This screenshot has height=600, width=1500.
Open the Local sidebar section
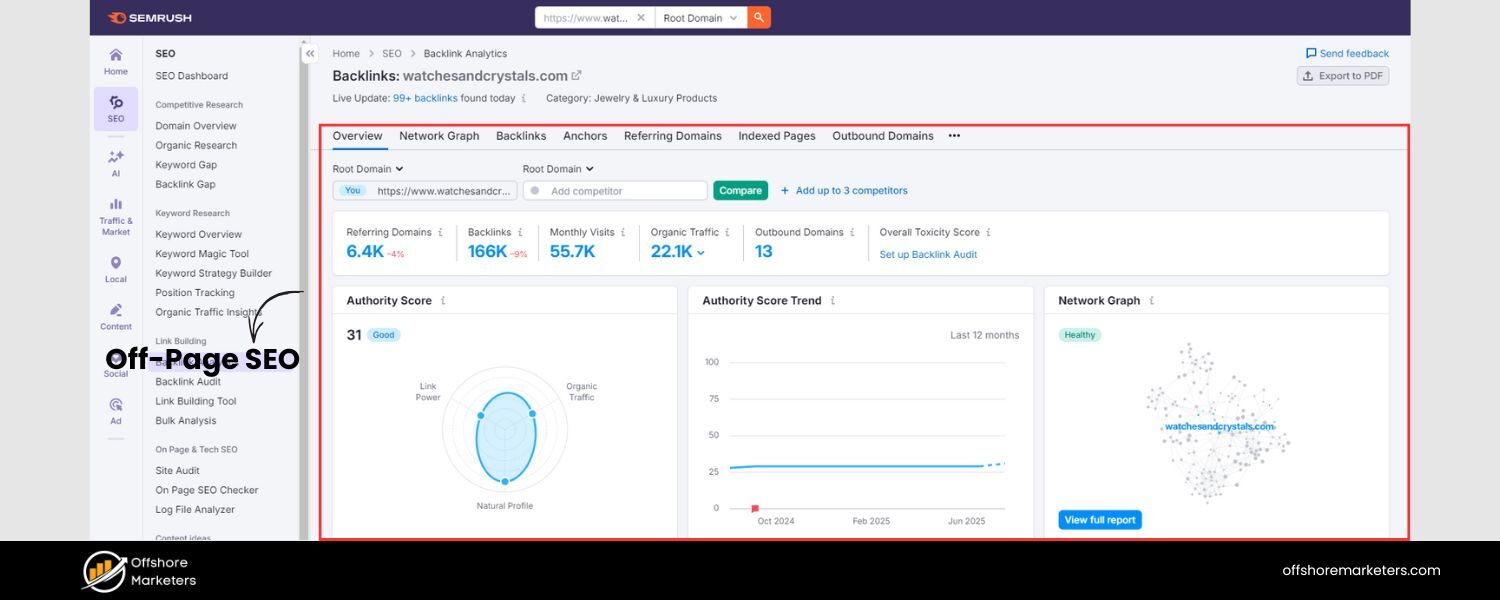point(116,269)
